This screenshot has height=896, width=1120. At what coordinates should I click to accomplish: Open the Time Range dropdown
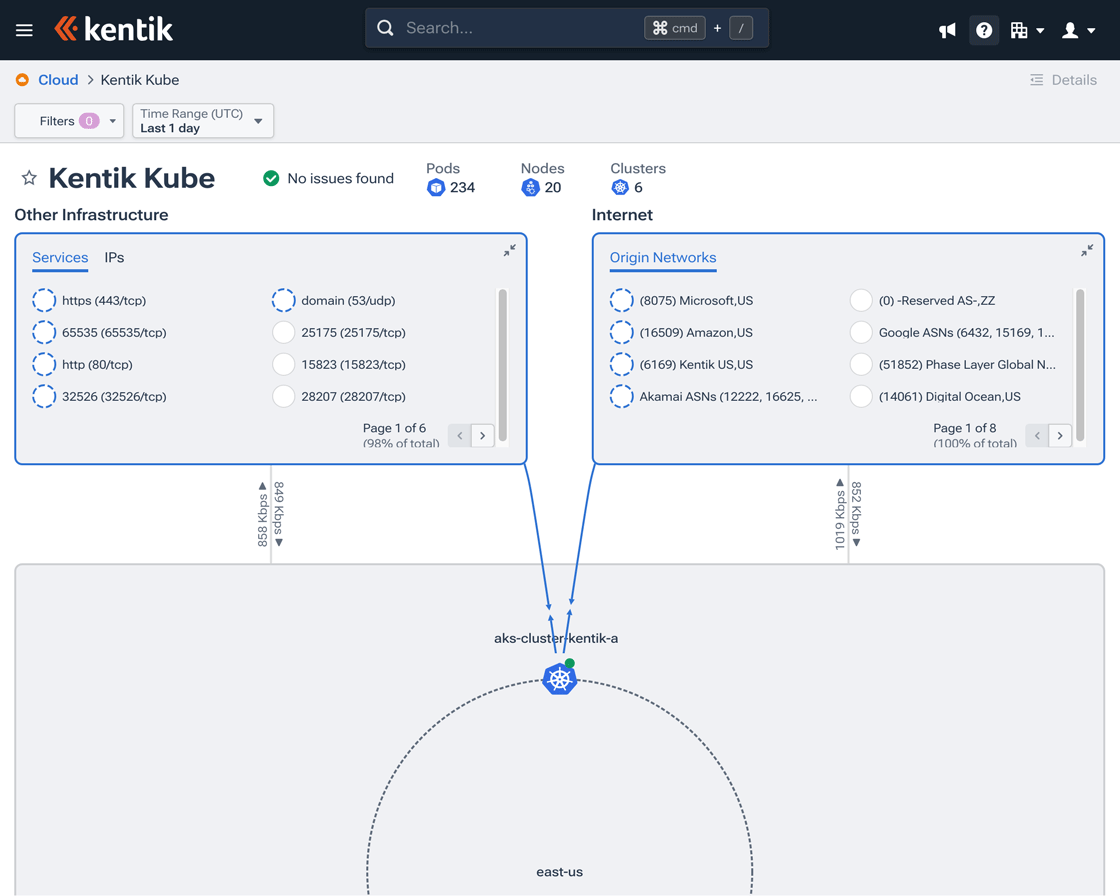(203, 120)
